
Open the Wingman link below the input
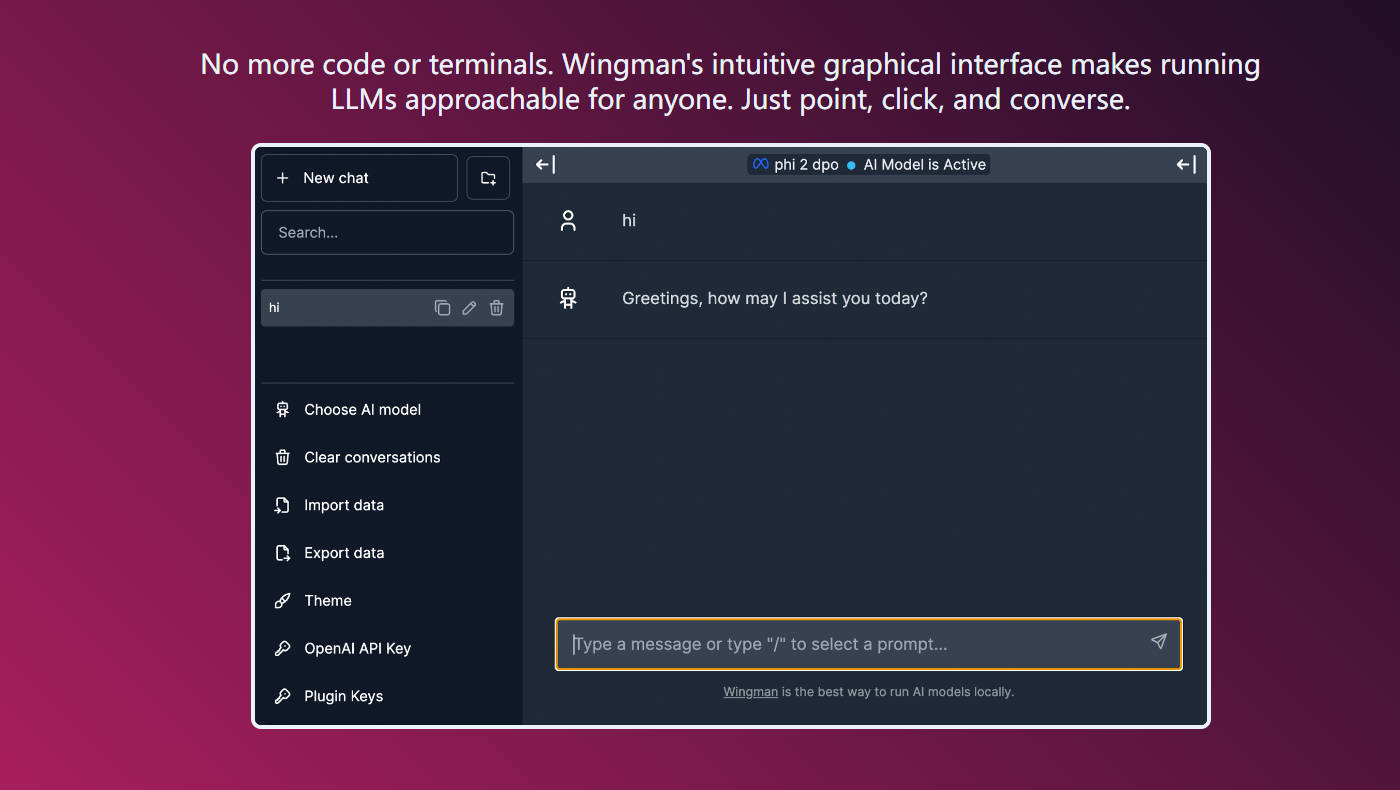click(x=750, y=691)
